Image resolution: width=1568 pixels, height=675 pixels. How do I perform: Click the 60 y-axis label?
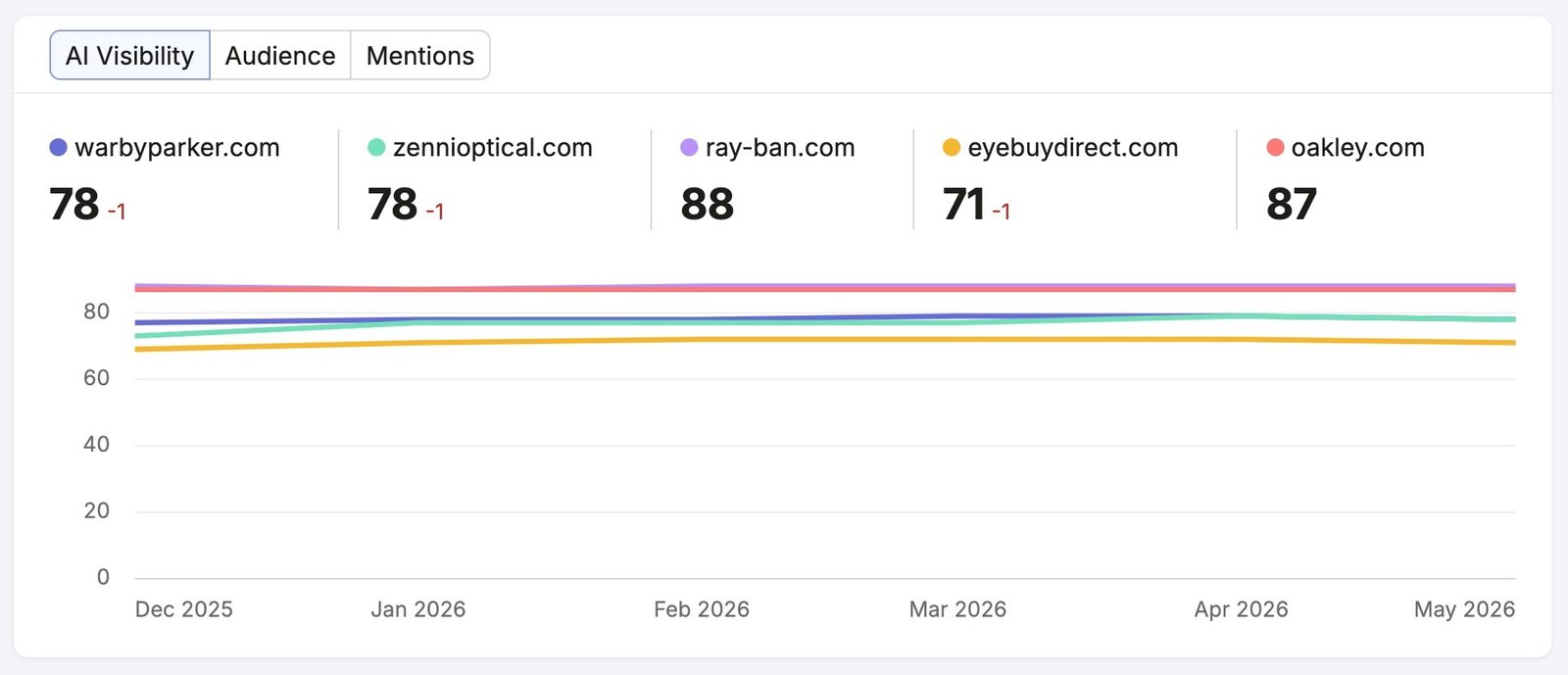(x=96, y=378)
